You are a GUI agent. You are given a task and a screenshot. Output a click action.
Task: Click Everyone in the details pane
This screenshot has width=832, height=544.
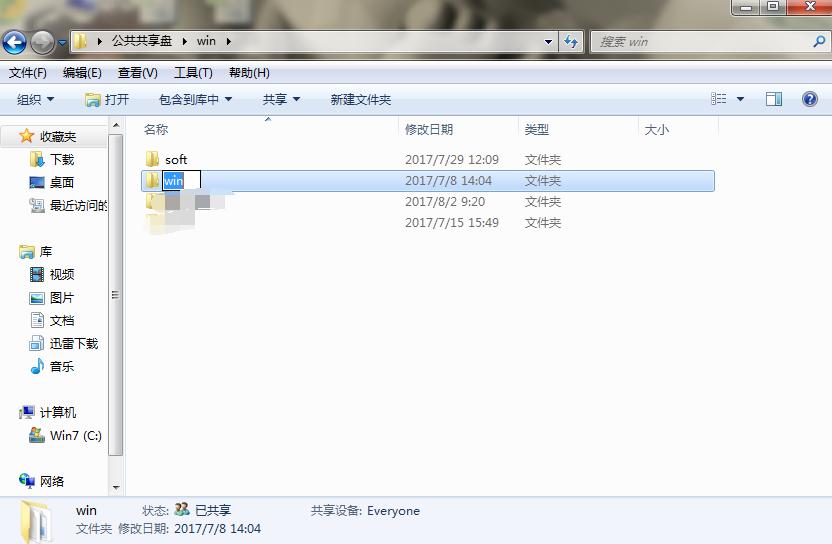click(393, 511)
